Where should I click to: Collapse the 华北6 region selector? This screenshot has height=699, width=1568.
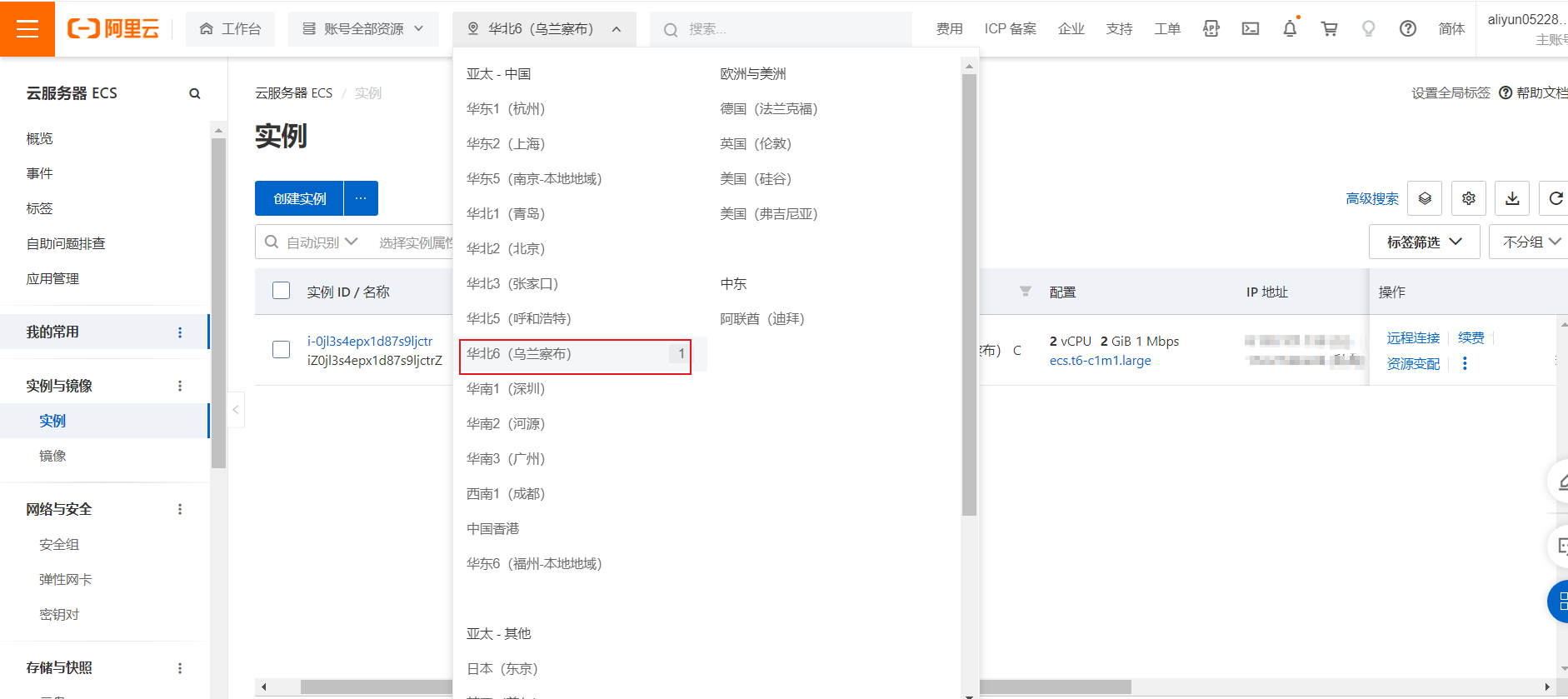[x=544, y=29]
